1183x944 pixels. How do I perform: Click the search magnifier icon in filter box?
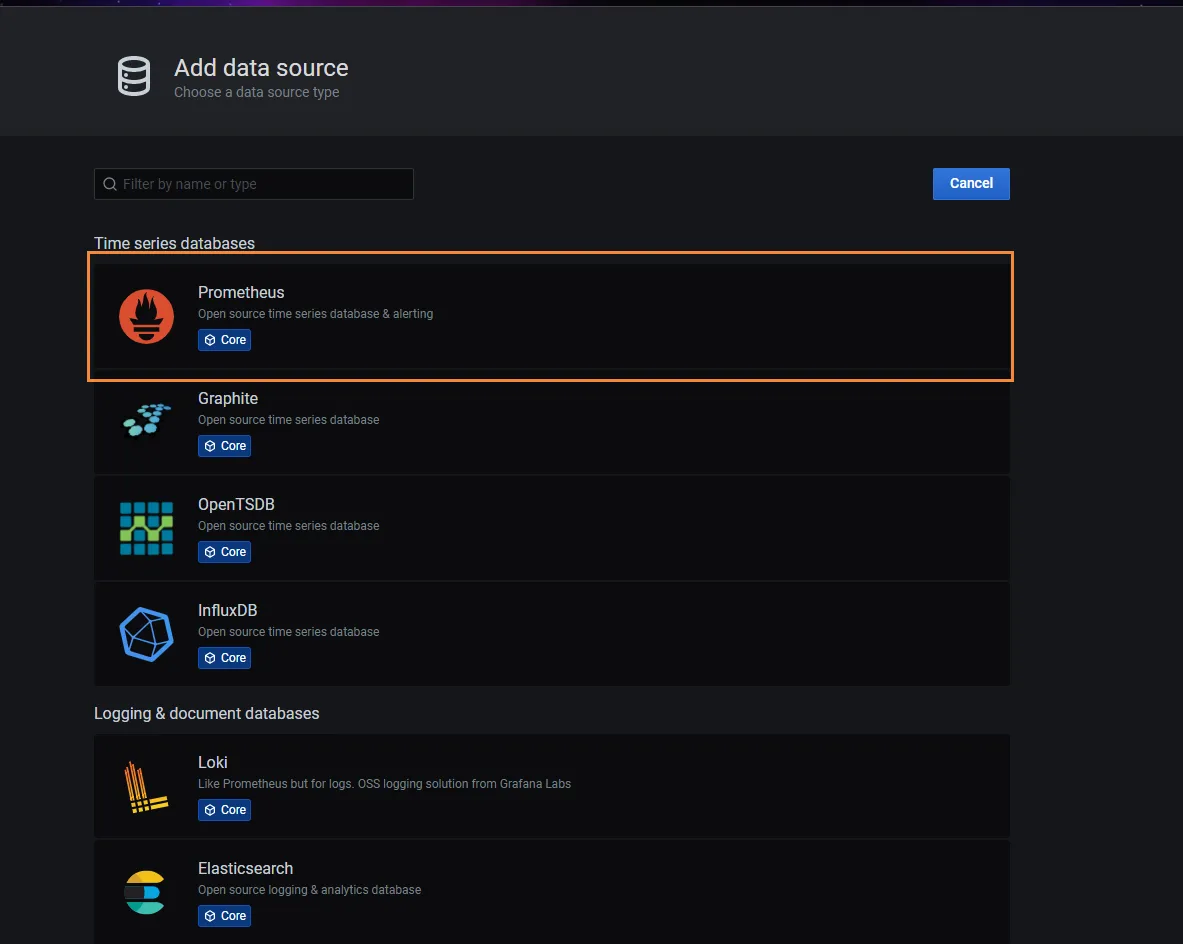[110, 184]
